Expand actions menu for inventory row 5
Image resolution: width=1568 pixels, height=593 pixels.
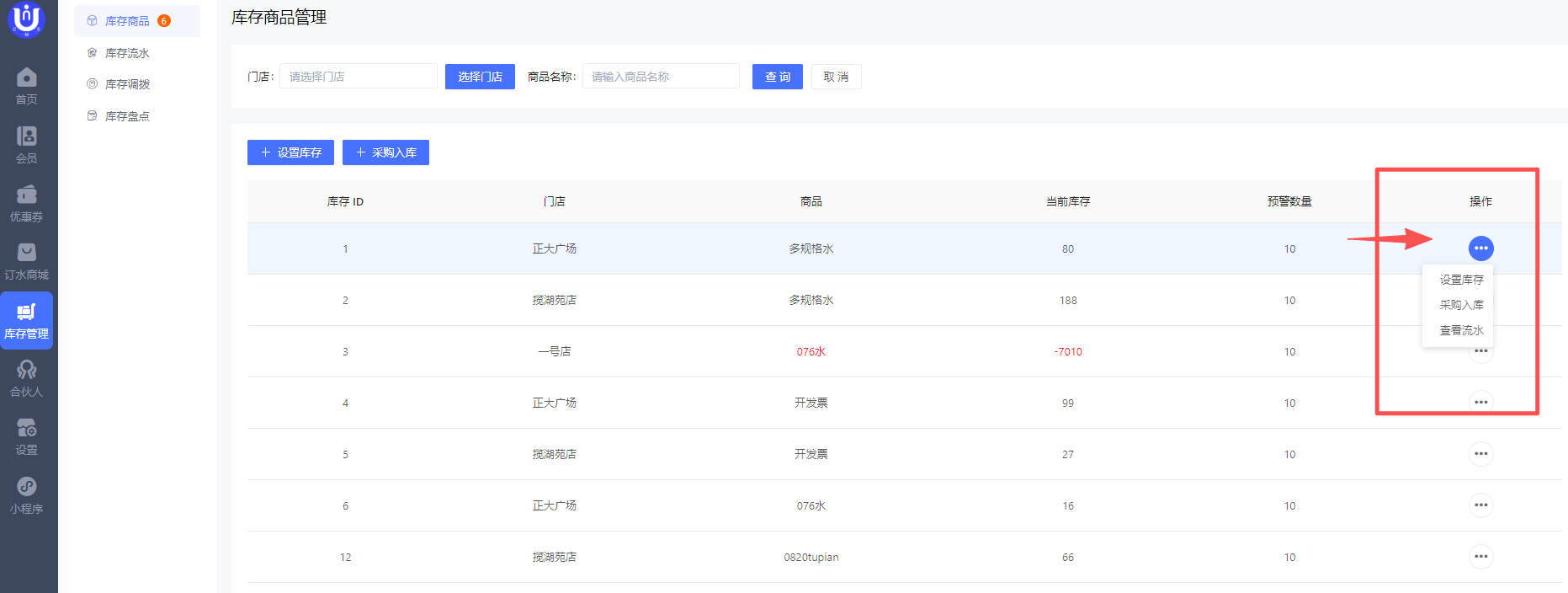click(1480, 454)
